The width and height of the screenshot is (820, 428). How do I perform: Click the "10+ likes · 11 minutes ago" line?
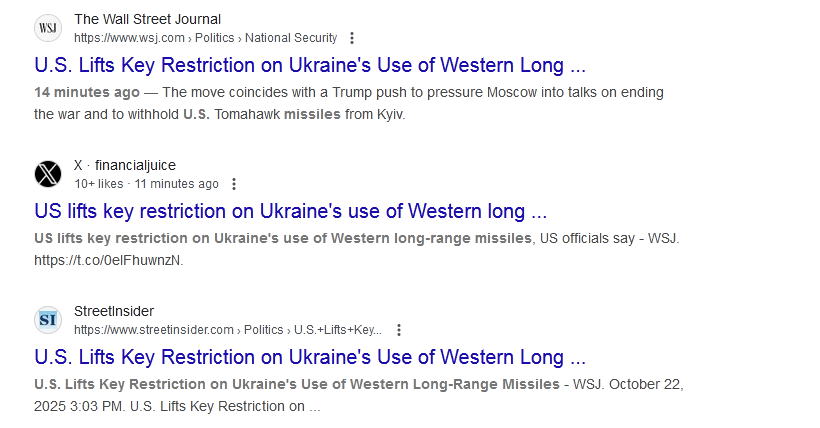click(146, 184)
